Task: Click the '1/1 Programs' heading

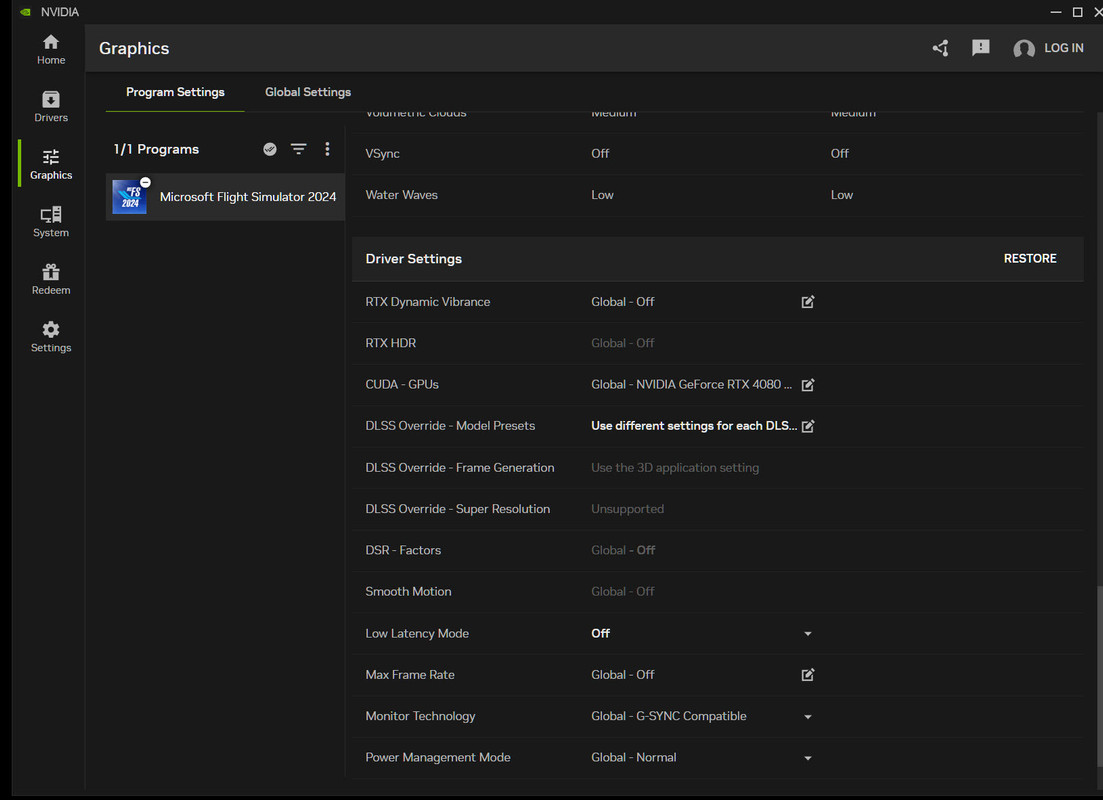Action: click(x=156, y=149)
